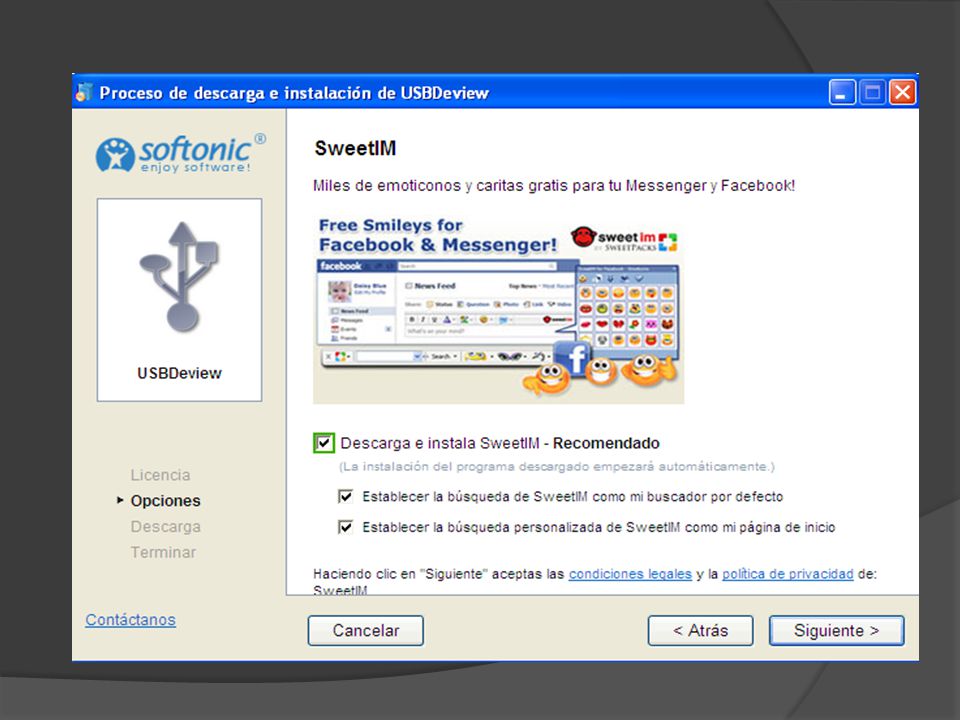Go back with the Atrás button
The width and height of the screenshot is (960, 720).
700,631
